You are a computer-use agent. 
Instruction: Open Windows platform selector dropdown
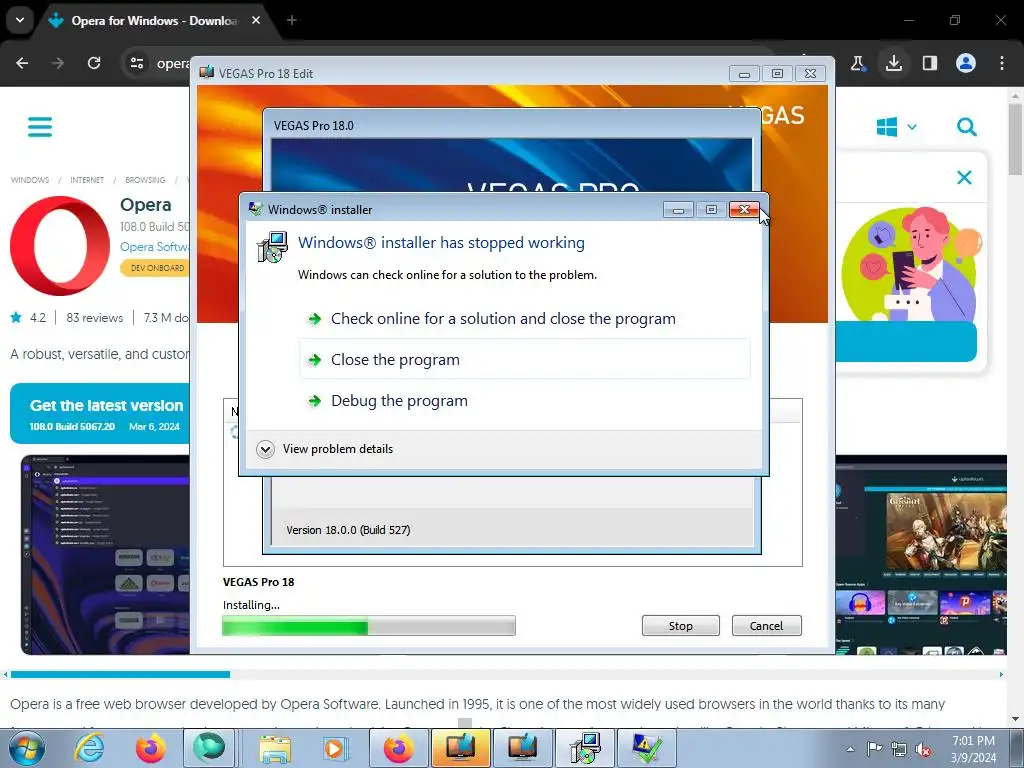pyautogui.click(x=897, y=127)
